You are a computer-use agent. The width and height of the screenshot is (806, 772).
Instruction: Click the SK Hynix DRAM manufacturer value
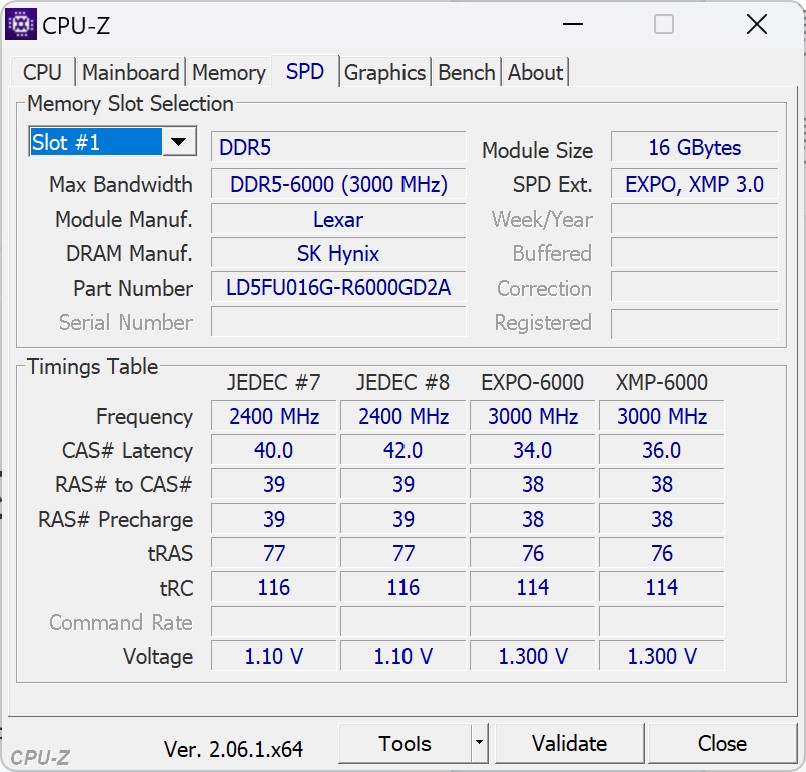pyautogui.click(x=338, y=253)
